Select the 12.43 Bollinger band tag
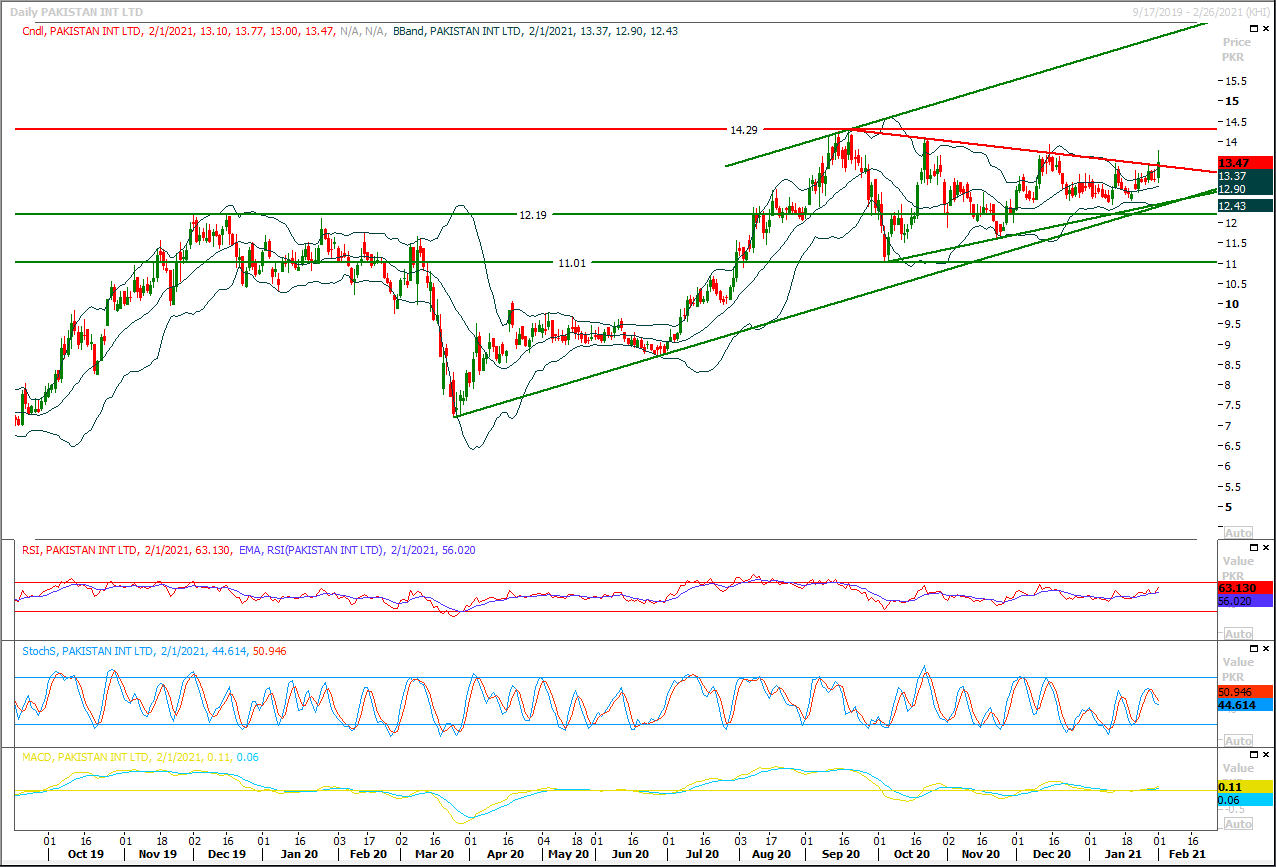This screenshot has width=1276, height=867. (1245, 205)
